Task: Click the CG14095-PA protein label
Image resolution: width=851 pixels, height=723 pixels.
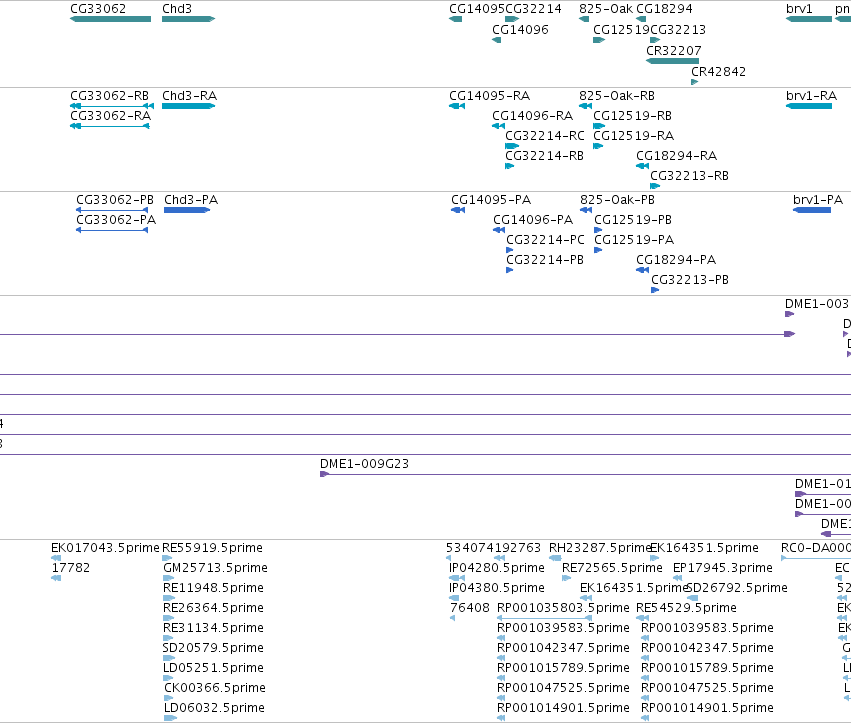Action: [x=491, y=200]
